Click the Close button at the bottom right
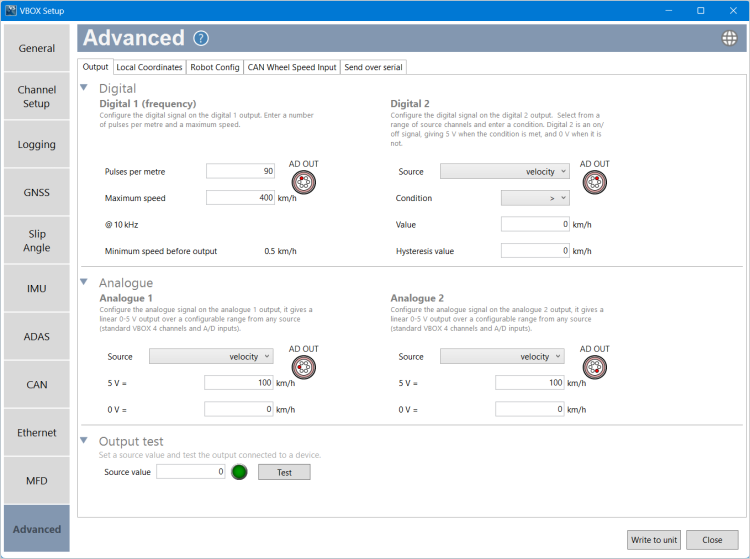 (x=712, y=540)
